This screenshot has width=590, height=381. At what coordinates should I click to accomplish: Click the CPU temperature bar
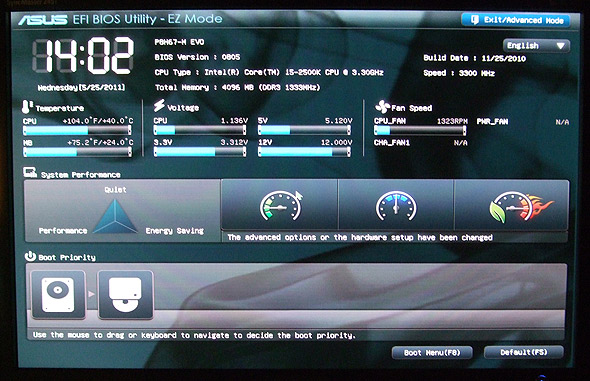tap(77, 130)
